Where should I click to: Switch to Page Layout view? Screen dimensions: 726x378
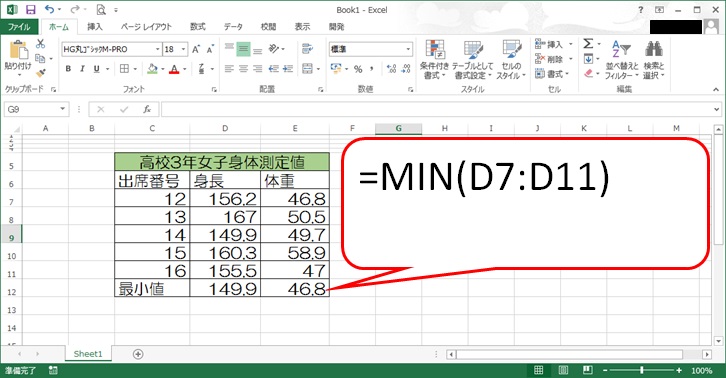tap(563, 370)
